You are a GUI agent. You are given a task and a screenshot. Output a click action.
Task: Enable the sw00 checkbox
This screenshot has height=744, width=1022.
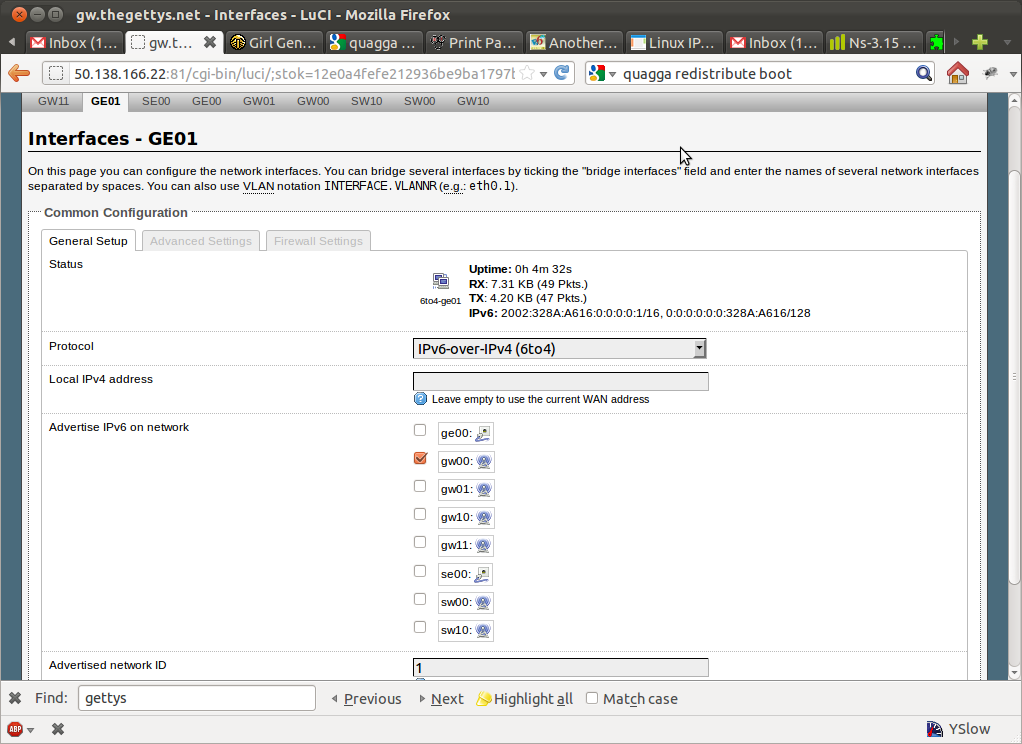pos(420,599)
